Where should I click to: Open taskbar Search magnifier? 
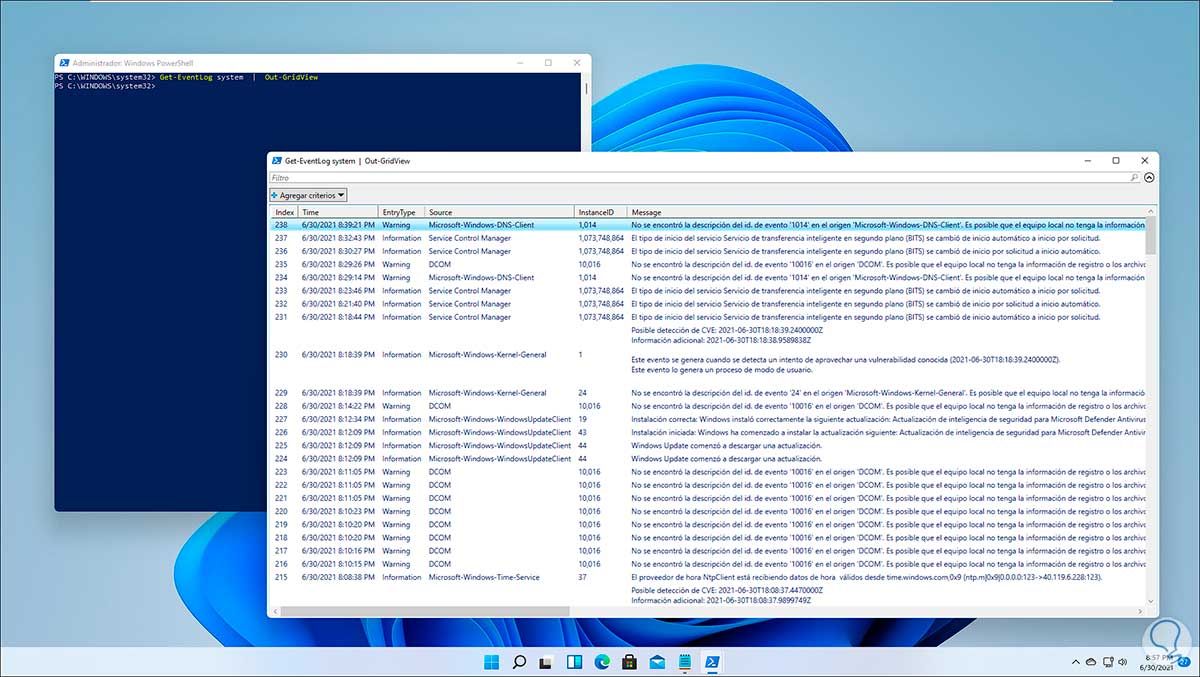(520, 662)
